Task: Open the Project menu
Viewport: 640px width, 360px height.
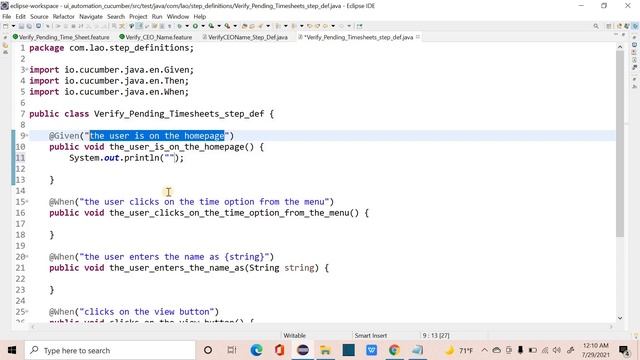Action: click(138, 17)
